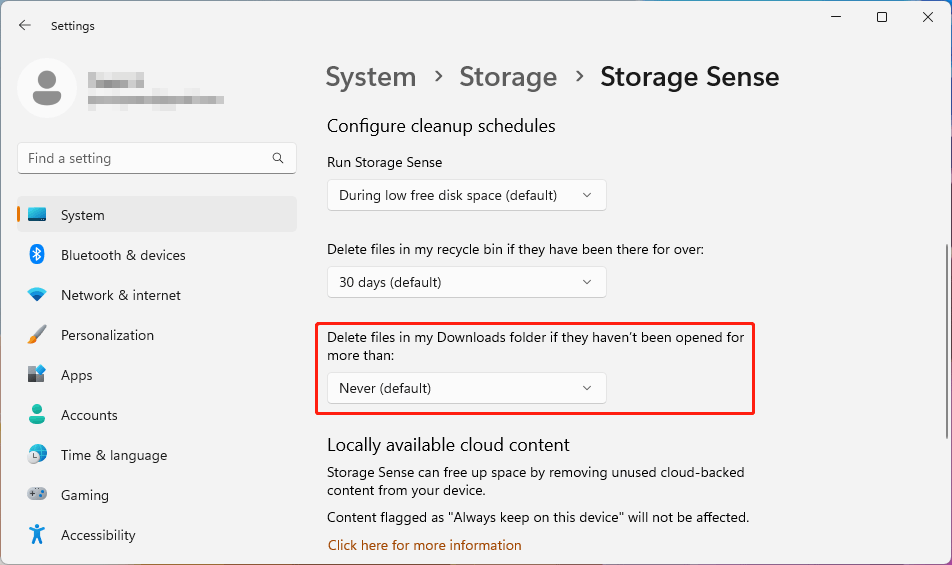Click the Accessibility figure icon
Image resolution: width=952 pixels, height=565 pixels.
[x=37, y=534]
